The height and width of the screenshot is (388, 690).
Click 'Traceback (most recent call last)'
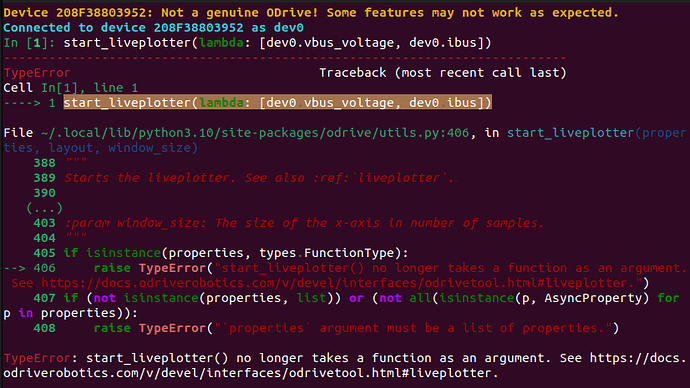(443, 73)
